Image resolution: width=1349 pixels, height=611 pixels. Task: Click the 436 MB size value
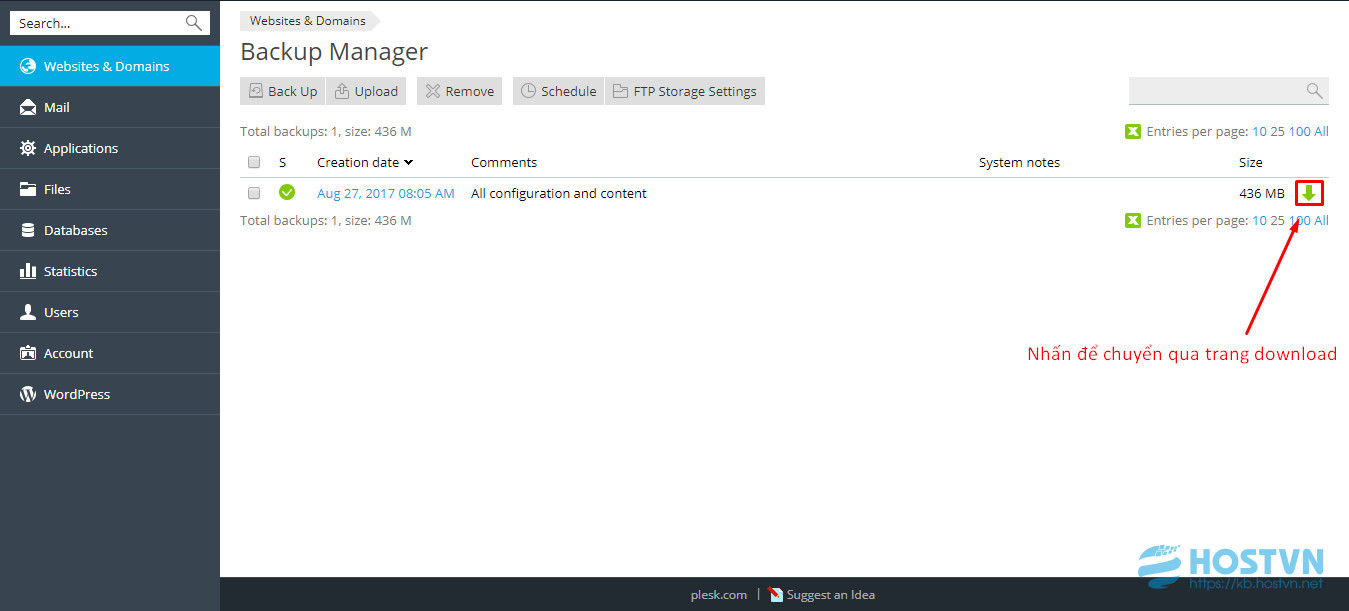point(1262,193)
